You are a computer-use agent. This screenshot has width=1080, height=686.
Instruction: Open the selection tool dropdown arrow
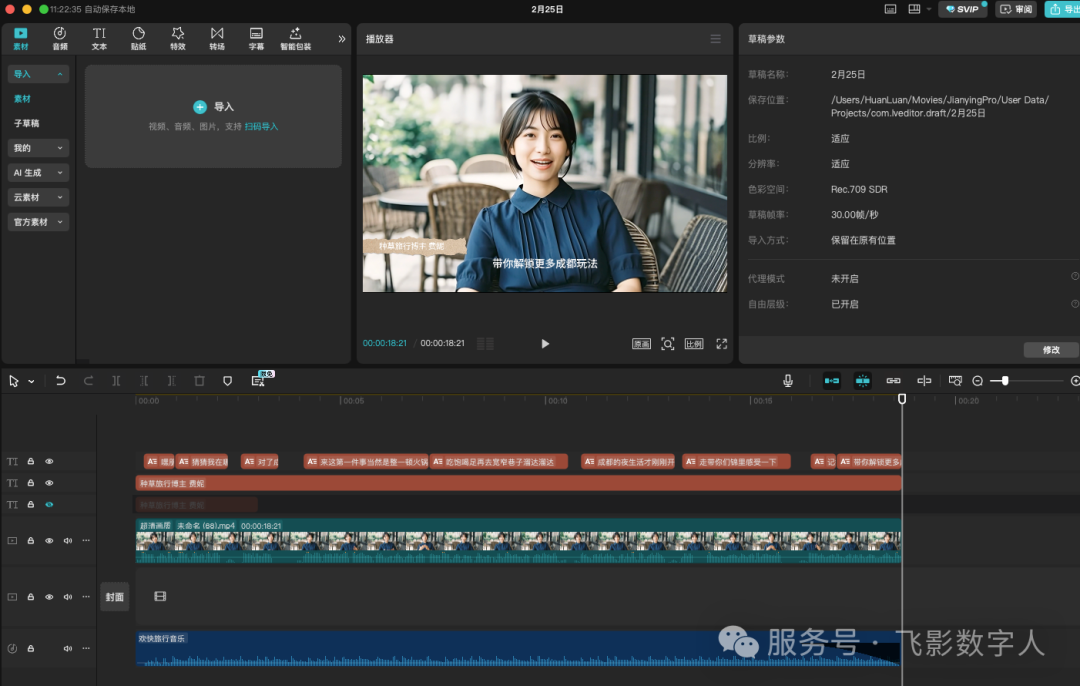click(31, 382)
